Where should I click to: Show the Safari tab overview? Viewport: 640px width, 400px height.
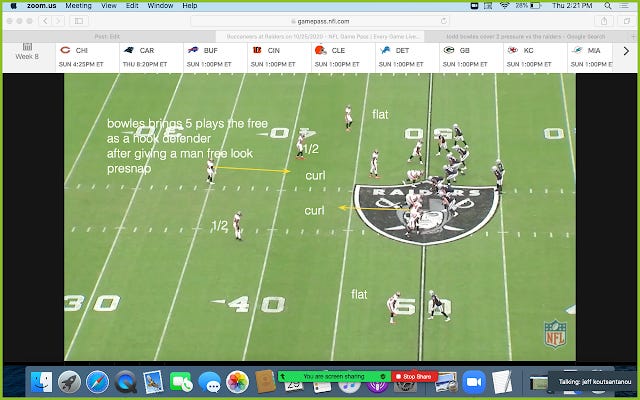(x=627, y=21)
